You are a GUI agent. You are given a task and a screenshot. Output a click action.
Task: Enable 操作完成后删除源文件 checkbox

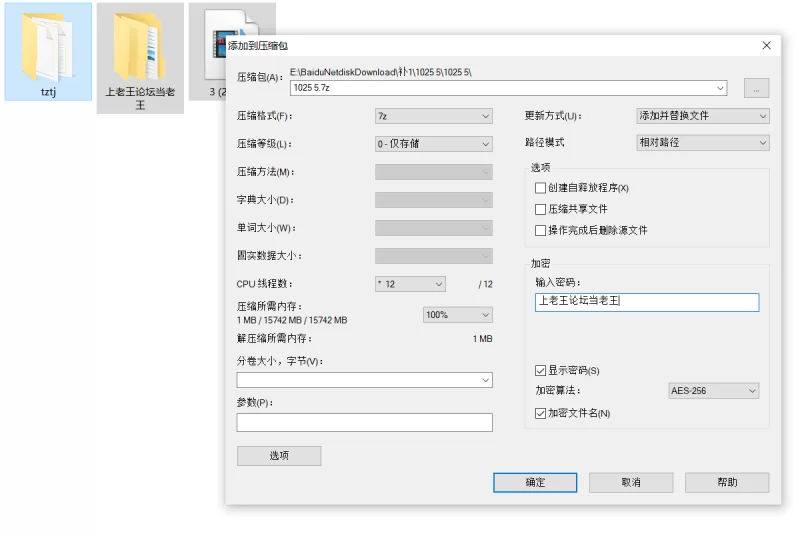point(540,231)
